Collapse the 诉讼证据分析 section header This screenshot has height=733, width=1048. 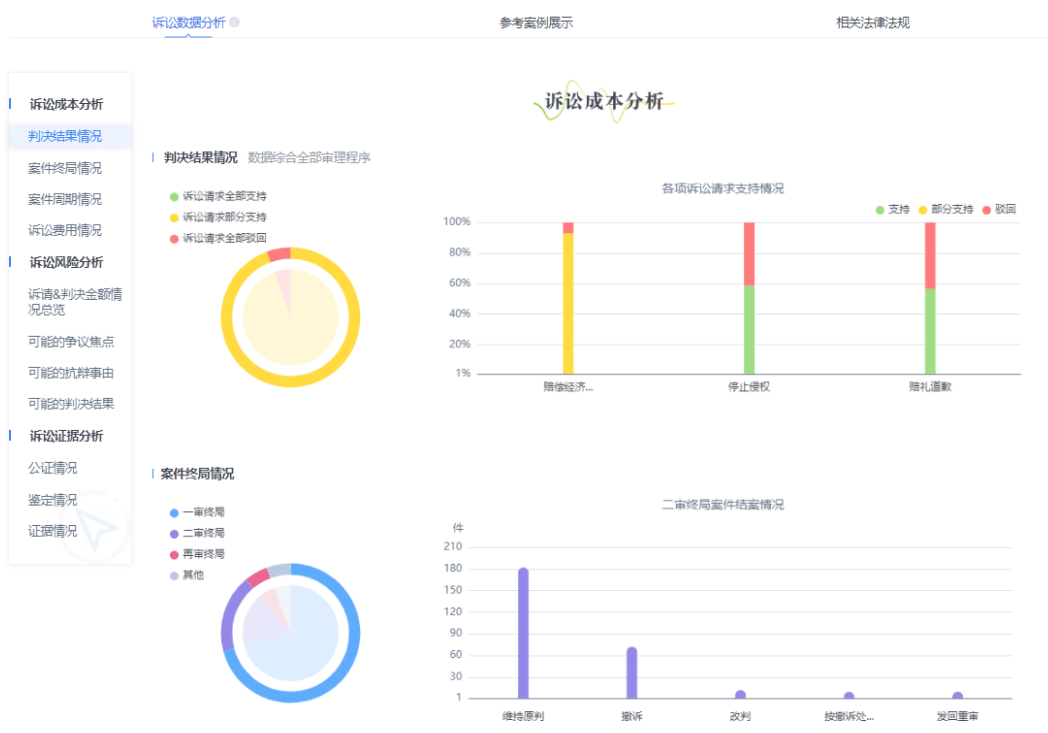[66, 436]
